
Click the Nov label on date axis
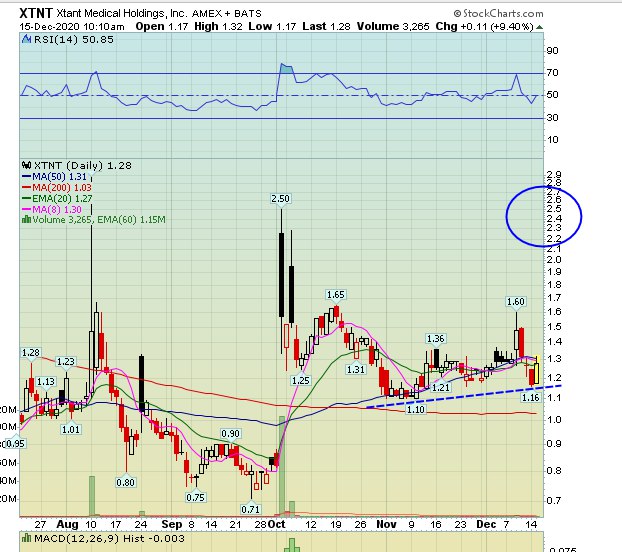pos(386,524)
